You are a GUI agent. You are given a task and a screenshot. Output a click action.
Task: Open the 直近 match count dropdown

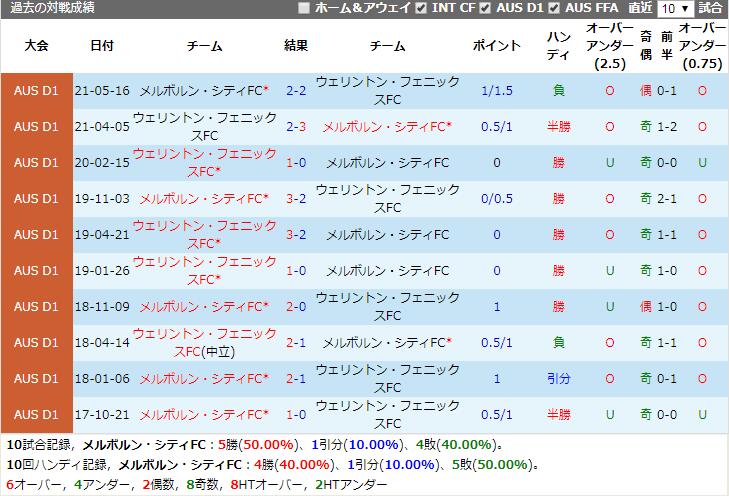coord(675,8)
